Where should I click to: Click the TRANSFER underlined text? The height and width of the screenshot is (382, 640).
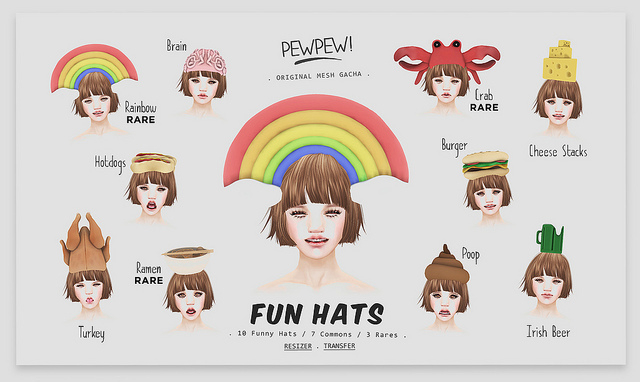(x=339, y=346)
